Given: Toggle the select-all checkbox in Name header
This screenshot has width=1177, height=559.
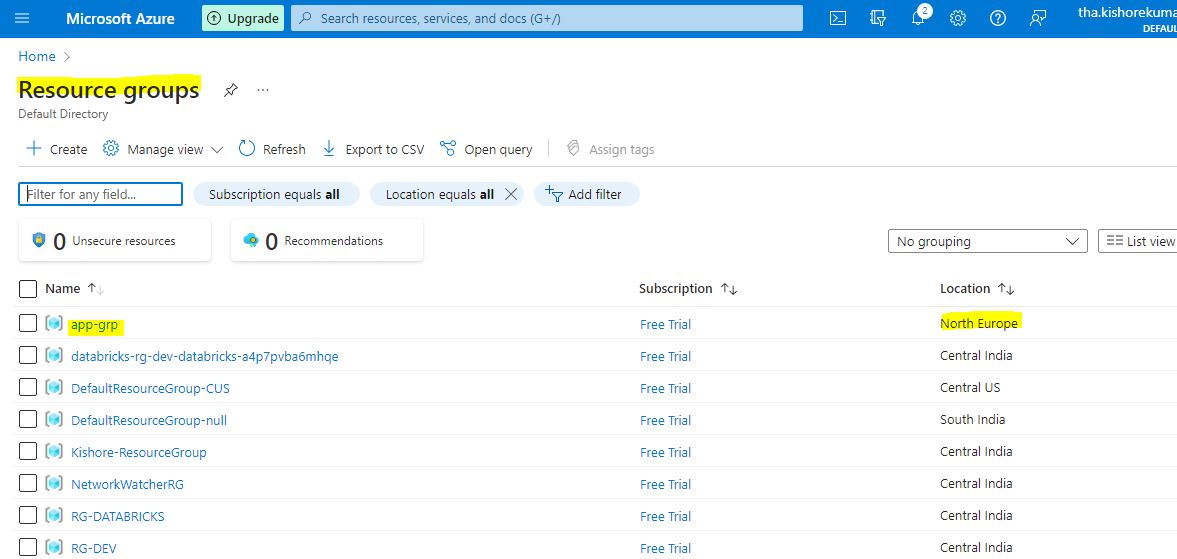Looking at the screenshot, I should pos(28,289).
